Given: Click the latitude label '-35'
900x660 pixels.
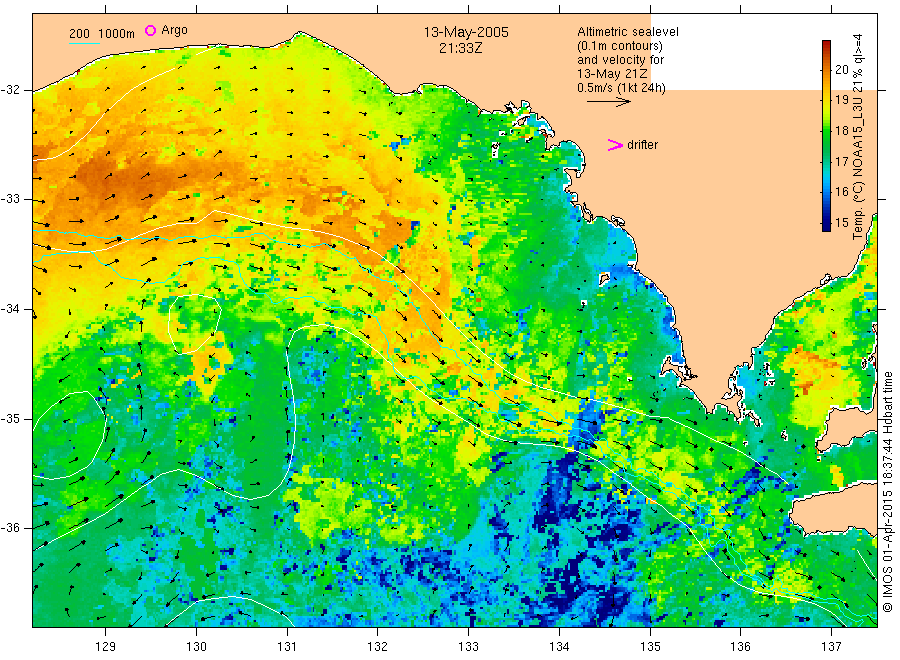Looking at the screenshot, I should pos(10,419).
